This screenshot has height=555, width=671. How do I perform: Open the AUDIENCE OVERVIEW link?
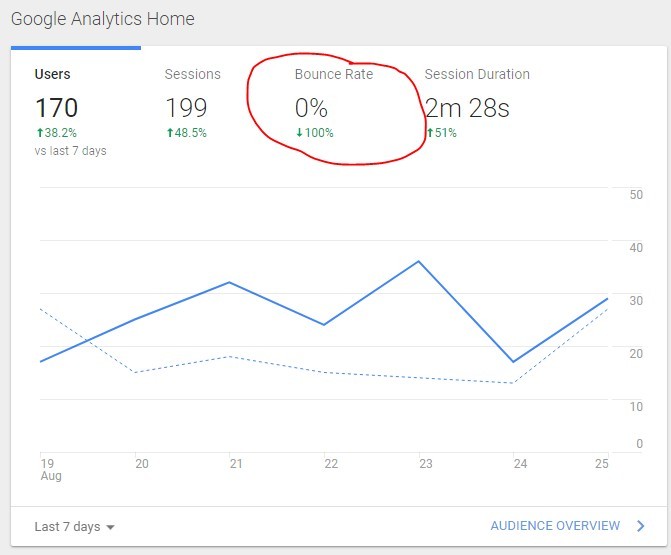555,525
